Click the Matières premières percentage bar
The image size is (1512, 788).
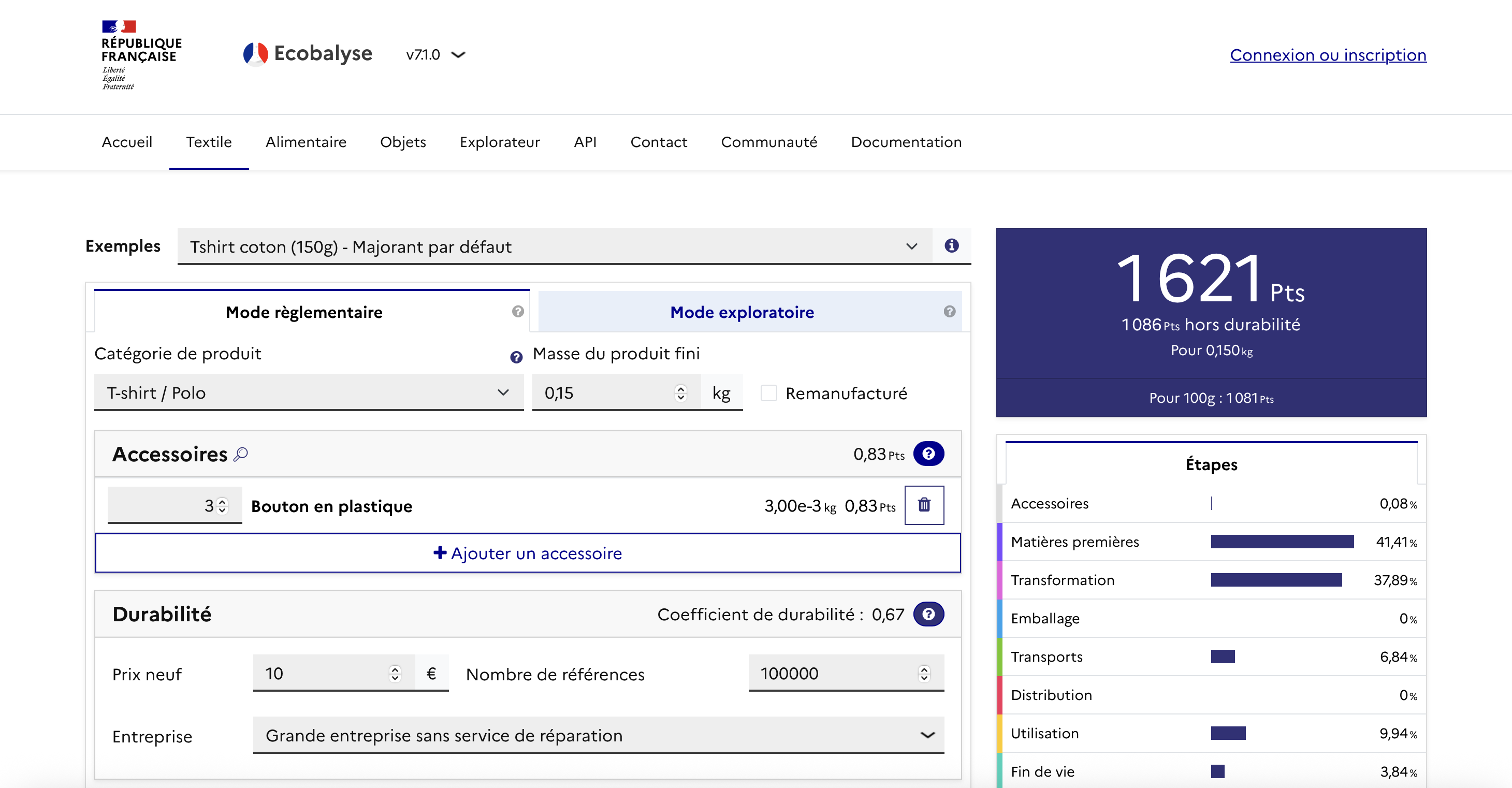coord(1282,542)
